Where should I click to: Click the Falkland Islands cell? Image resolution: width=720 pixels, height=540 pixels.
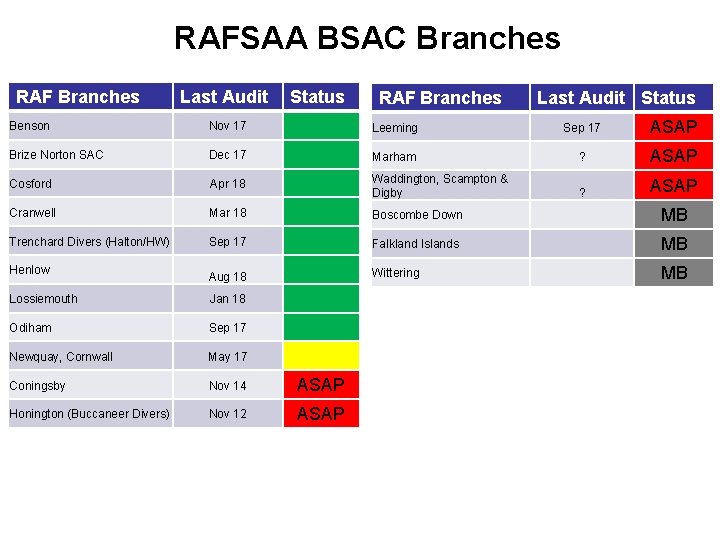pos(450,243)
